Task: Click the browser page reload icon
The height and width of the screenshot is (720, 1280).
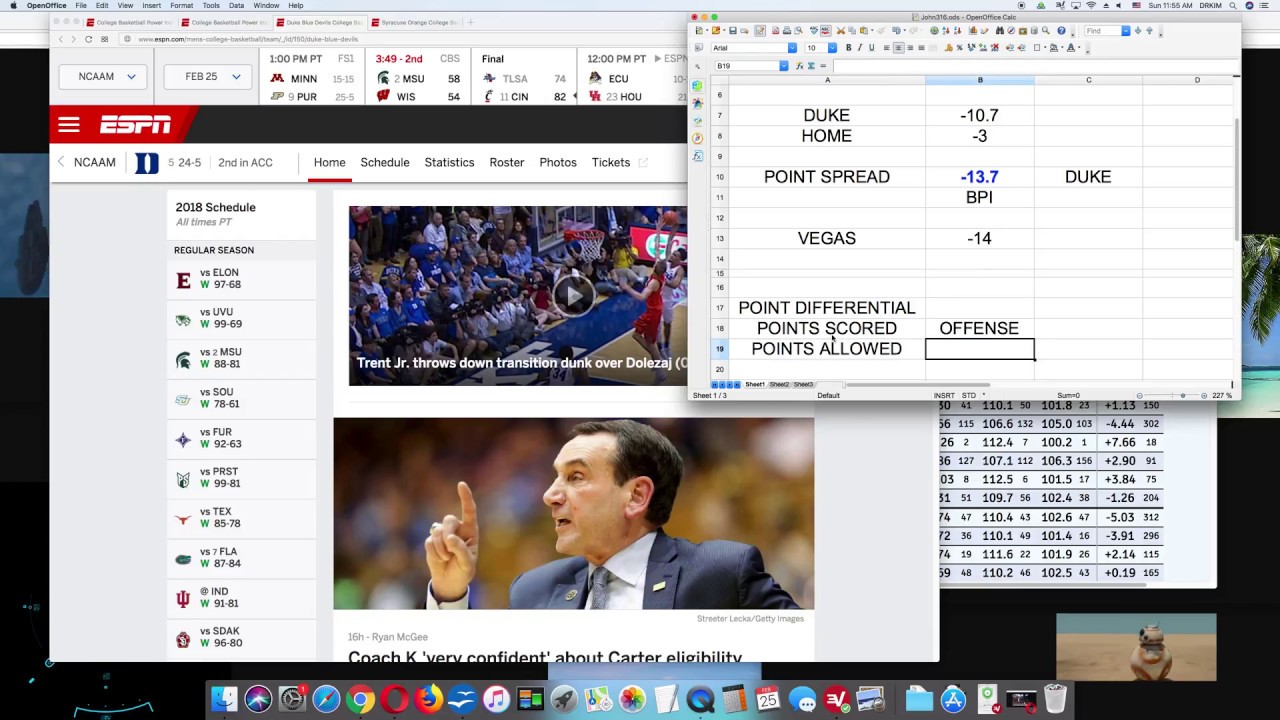Action: [88, 39]
